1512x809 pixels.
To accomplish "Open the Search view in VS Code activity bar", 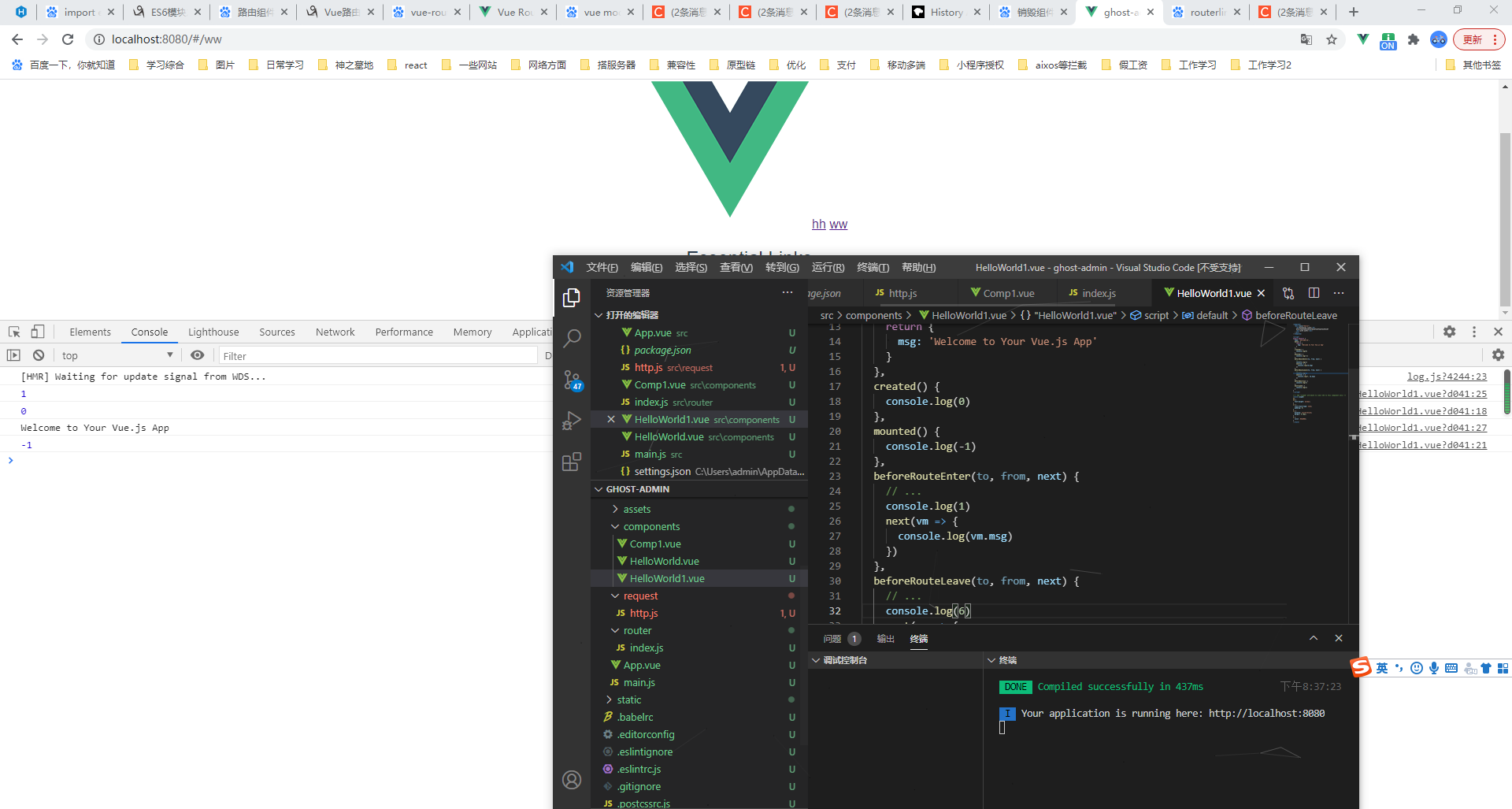I will [572, 339].
